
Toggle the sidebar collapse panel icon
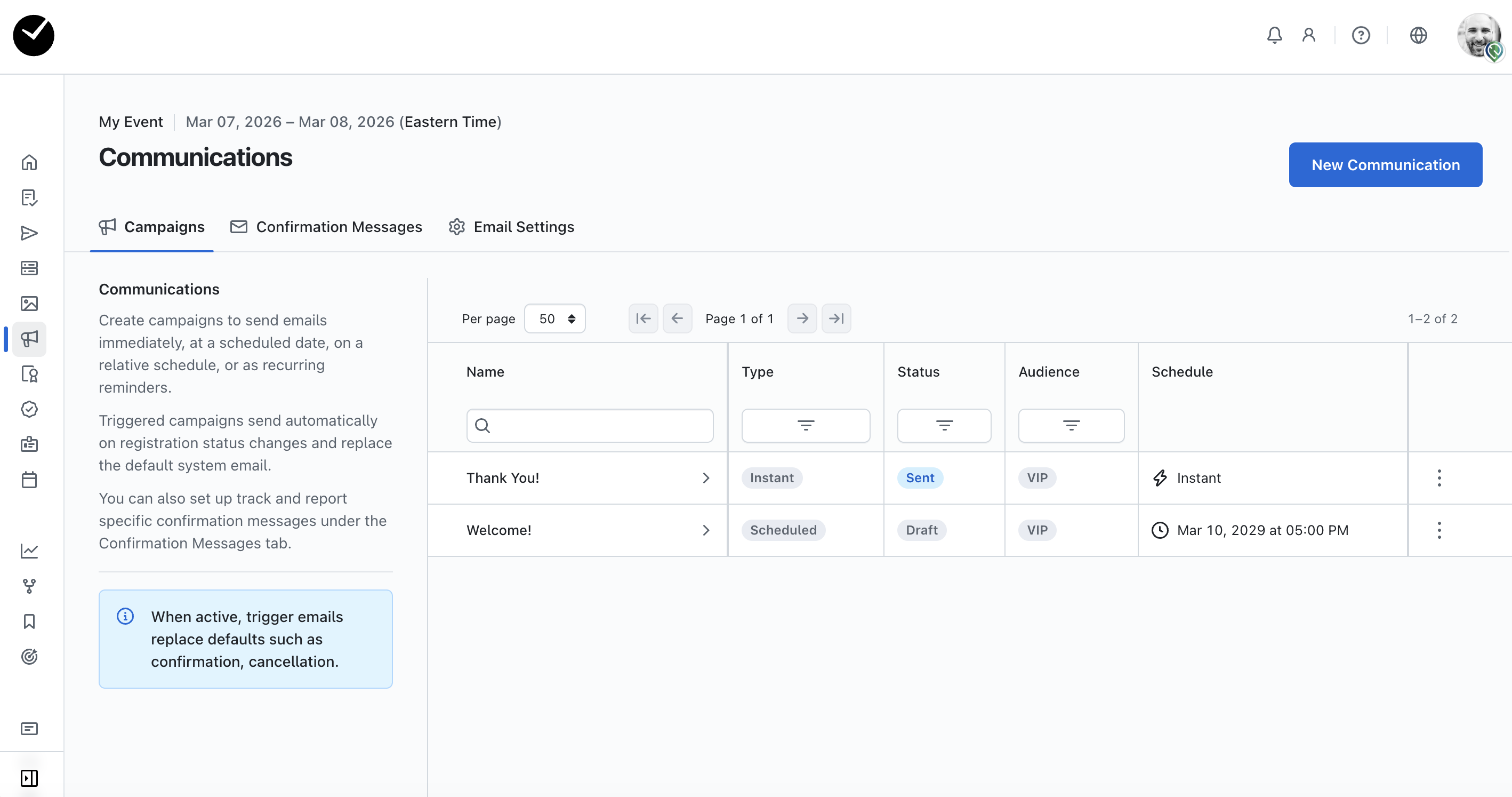point(29,778)
